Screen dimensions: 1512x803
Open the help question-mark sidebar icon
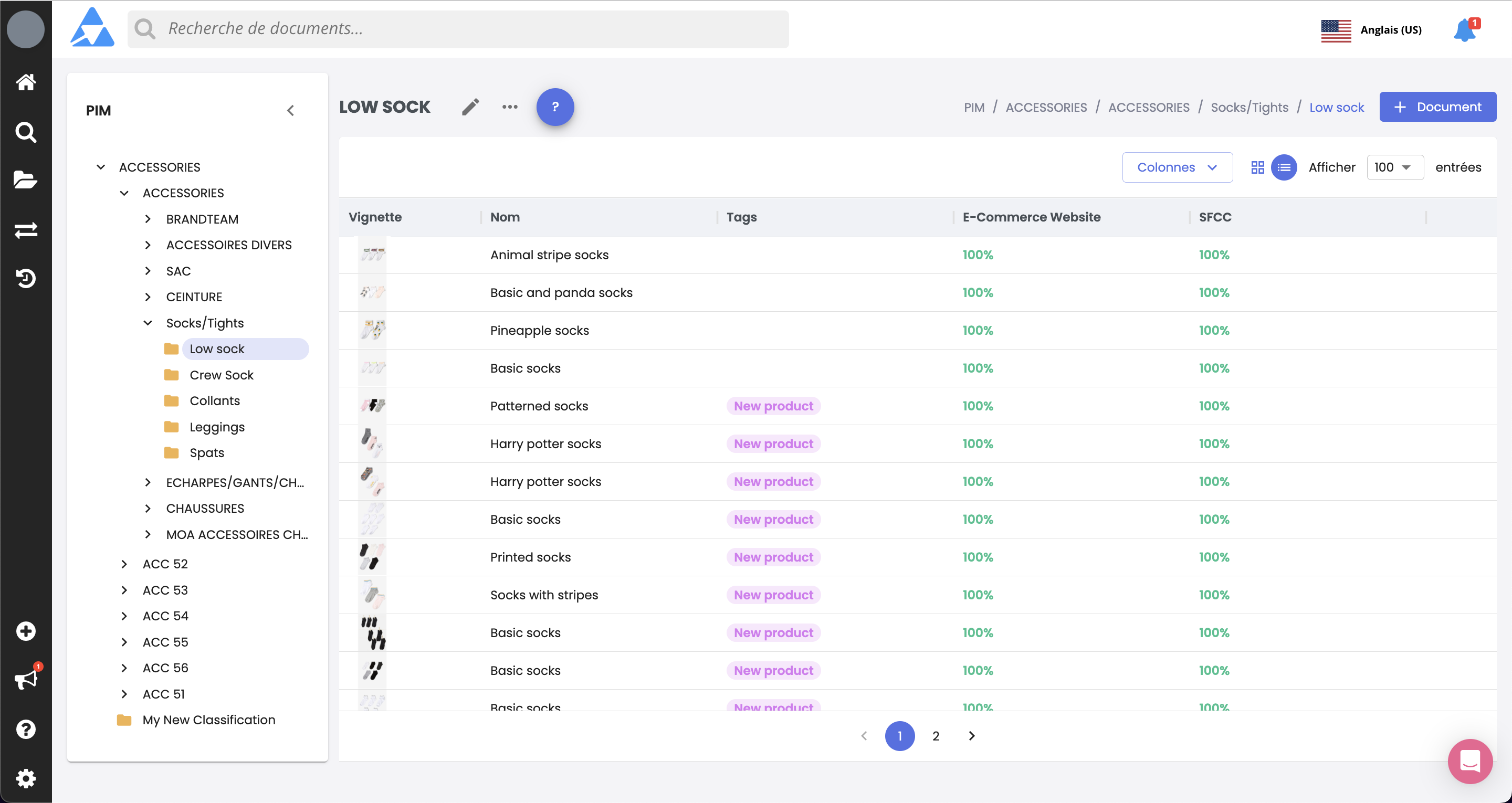(x=25, y=729)
